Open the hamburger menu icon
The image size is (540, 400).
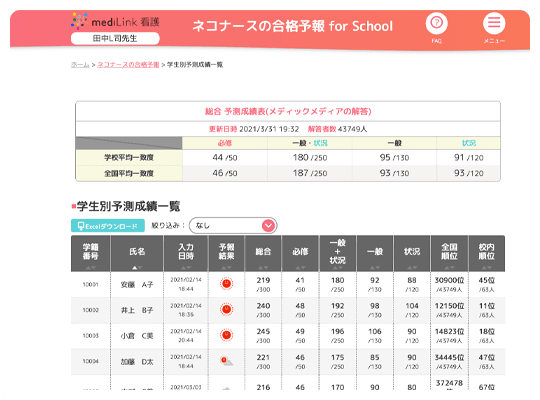click(x=494, y=23)
